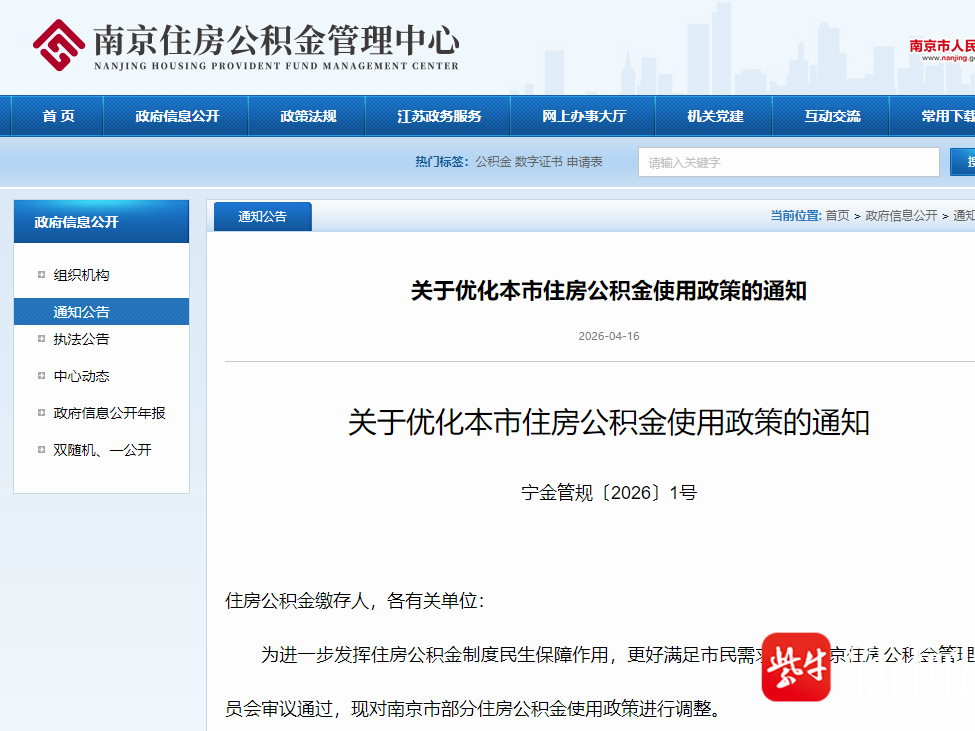Screen dimensions: 975x731
Task: Click the Nanjing Housing Provident Fund logo
Action: pos(59,45)
